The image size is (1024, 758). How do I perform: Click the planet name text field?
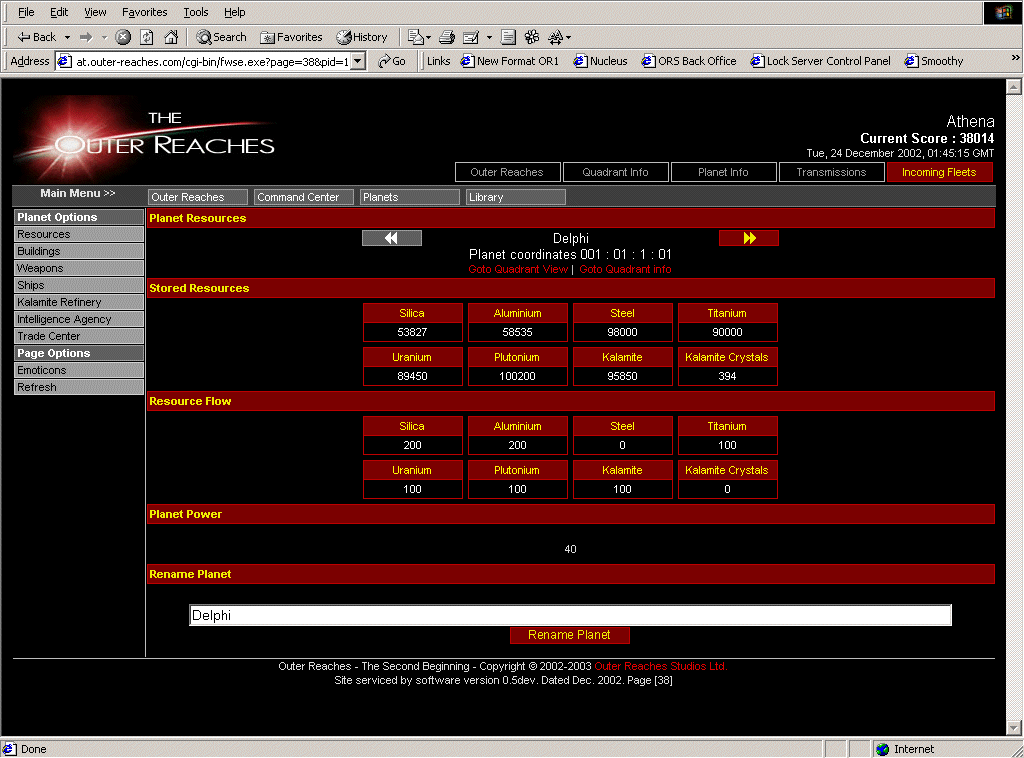pos(570,616)
